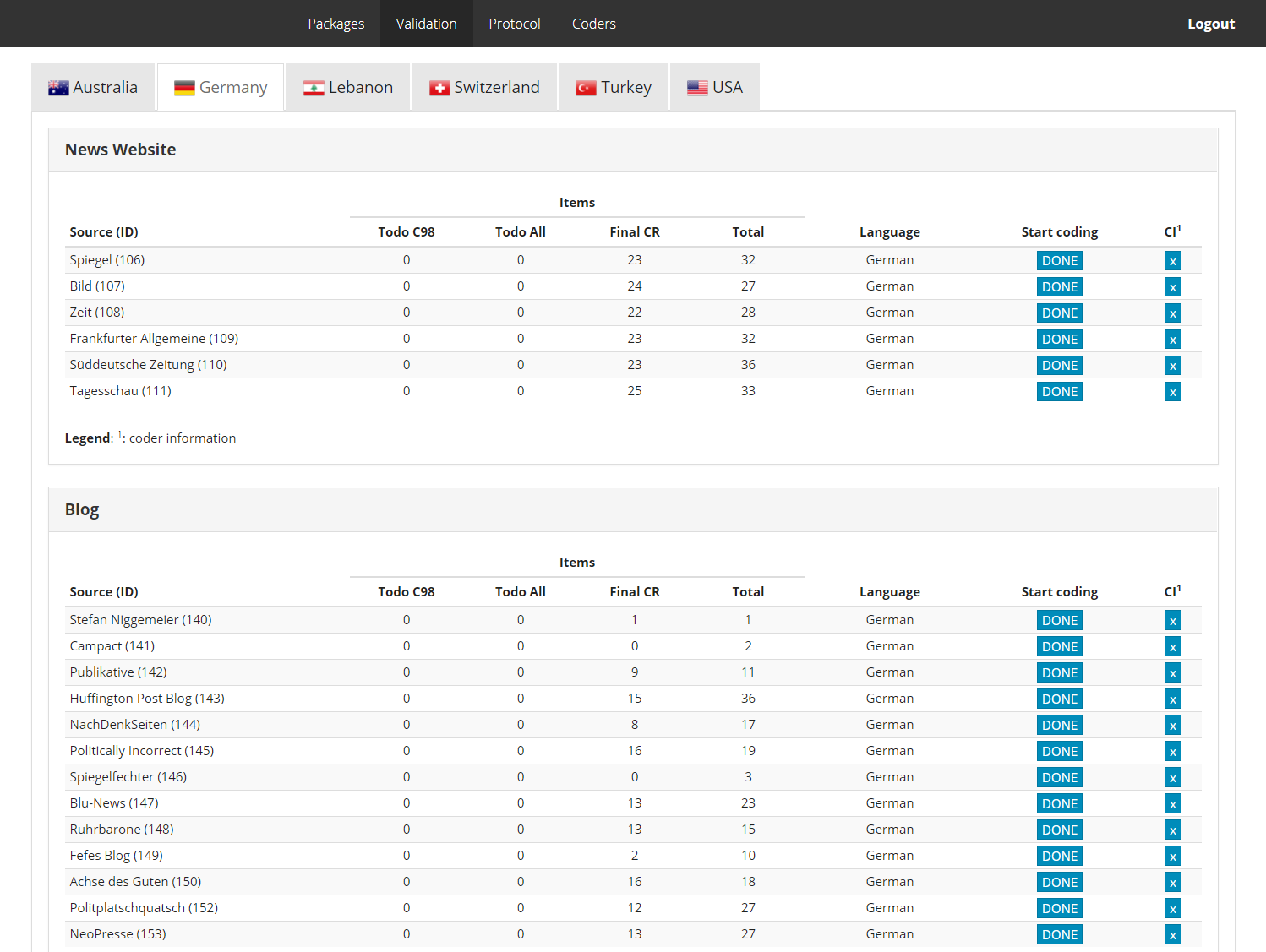Click the x icon for Tagesschau (111)
Viewport: 1266px width, 952px height.
click(1173, 392)
